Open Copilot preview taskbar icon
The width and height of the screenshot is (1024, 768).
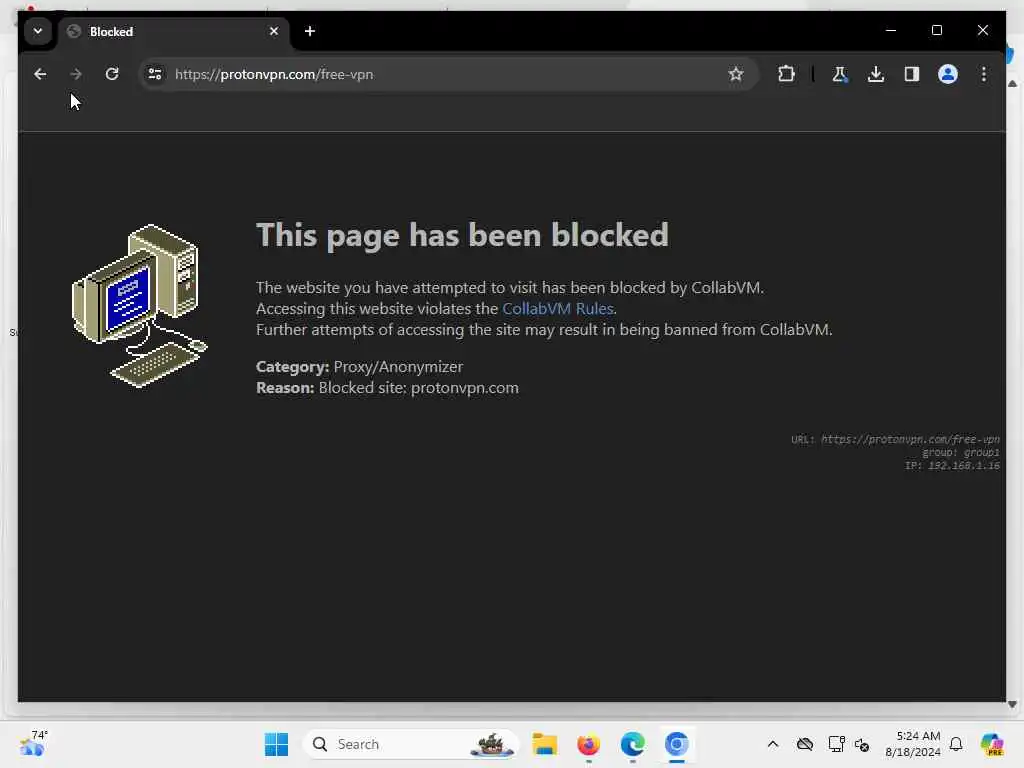pyautogui.click(x=992, y=744)
